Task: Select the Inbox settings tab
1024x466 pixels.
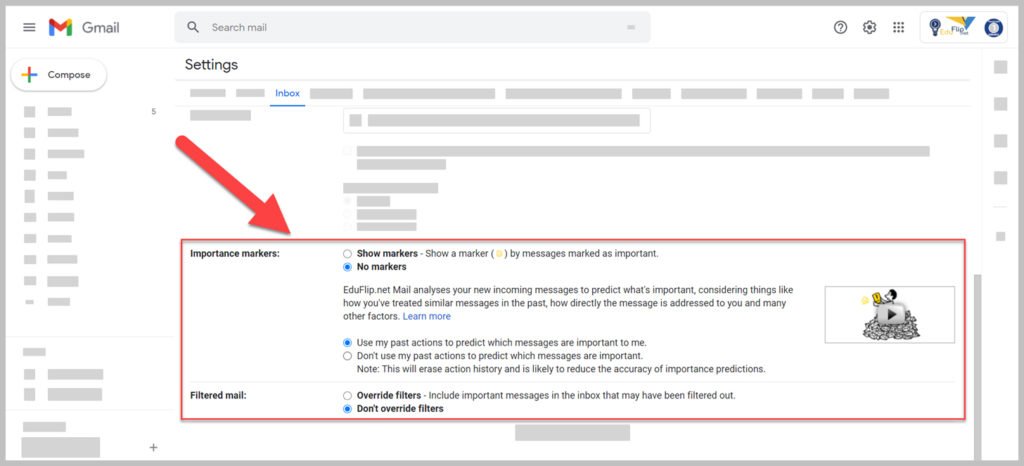Action: pyautogui.click(x=287, y=93)
